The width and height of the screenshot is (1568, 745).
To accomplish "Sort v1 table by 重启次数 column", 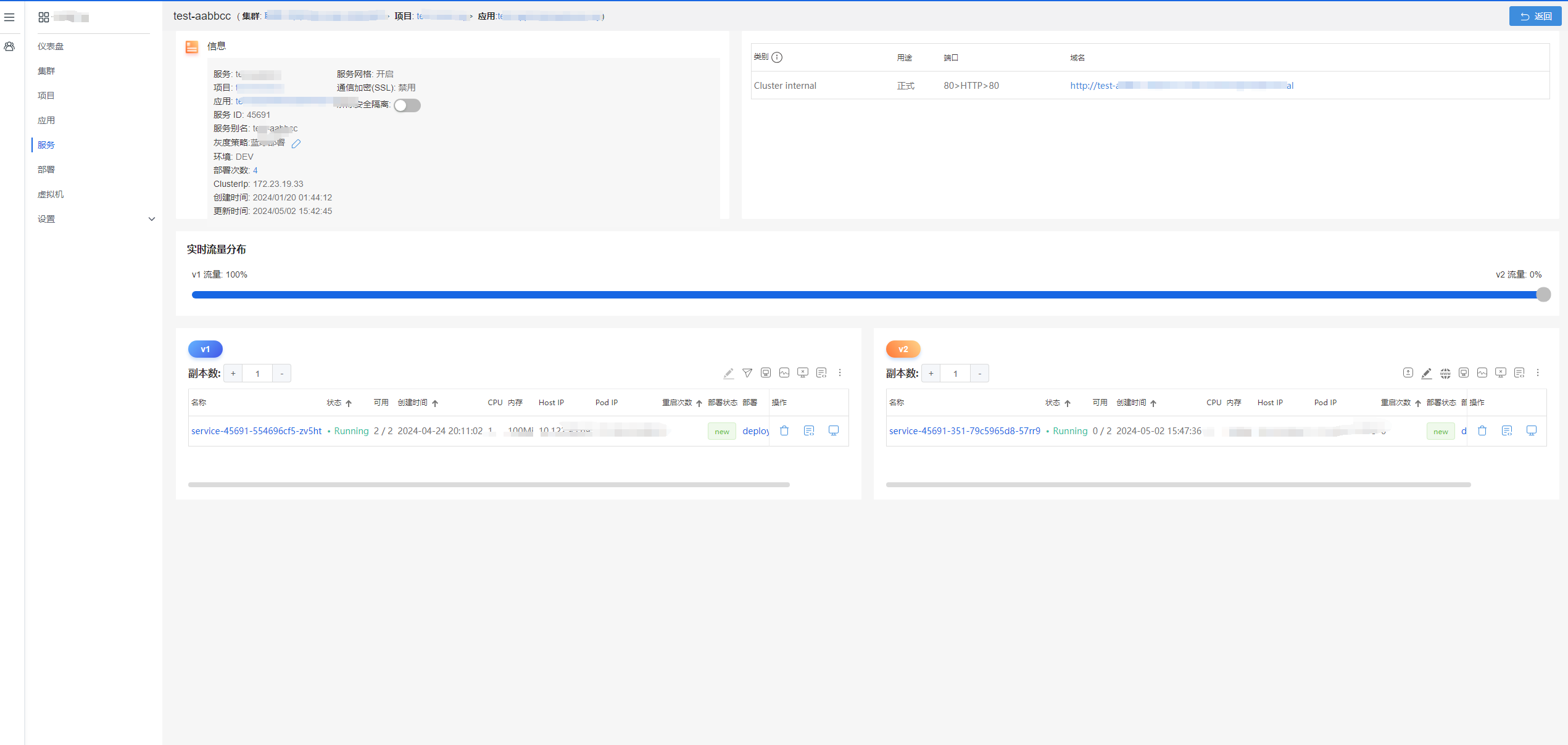I will (699, 403).
